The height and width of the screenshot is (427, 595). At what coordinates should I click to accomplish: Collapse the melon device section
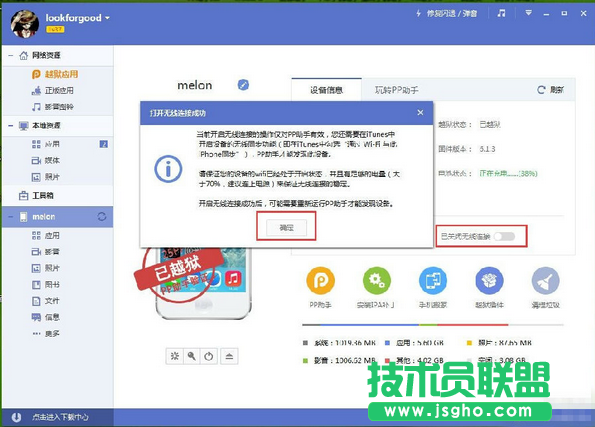11,217
